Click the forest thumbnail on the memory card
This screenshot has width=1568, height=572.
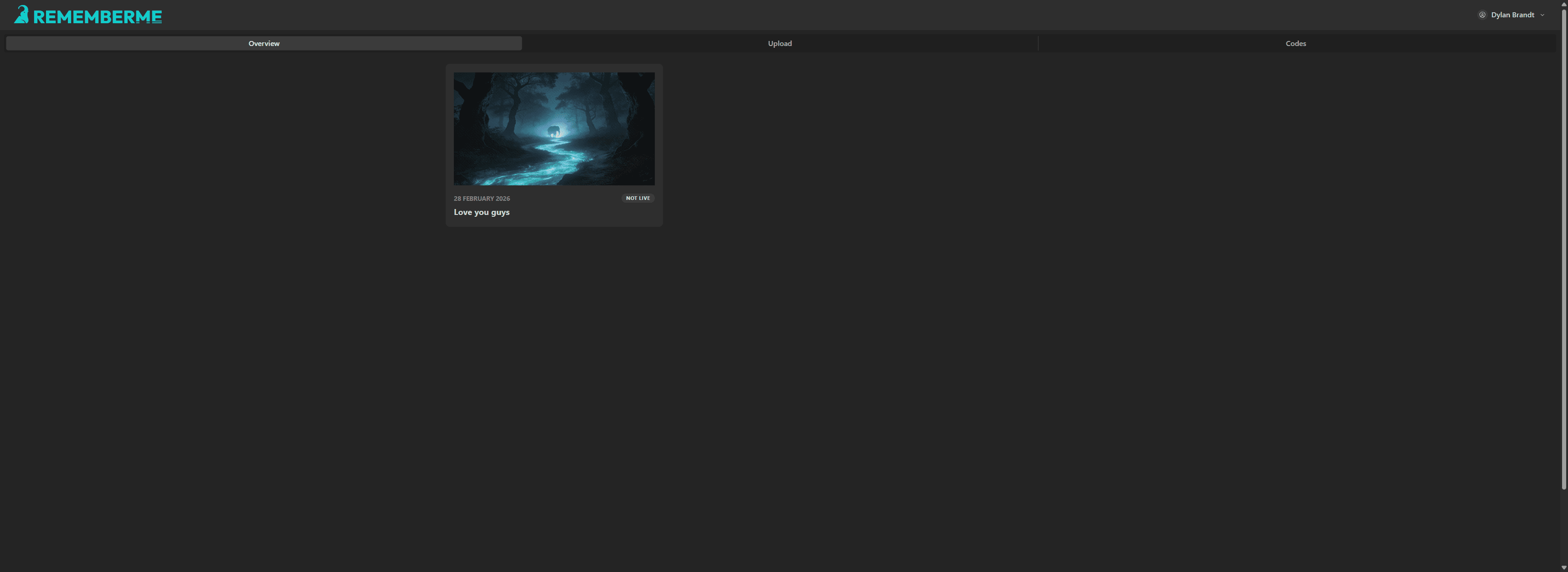(553, 128)
